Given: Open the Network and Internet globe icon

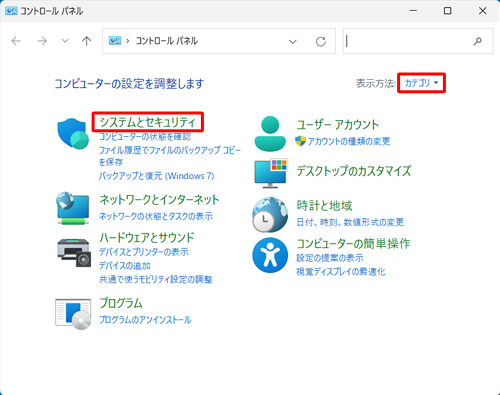Looking at the screenshot, I should click(x=73, y=208).
